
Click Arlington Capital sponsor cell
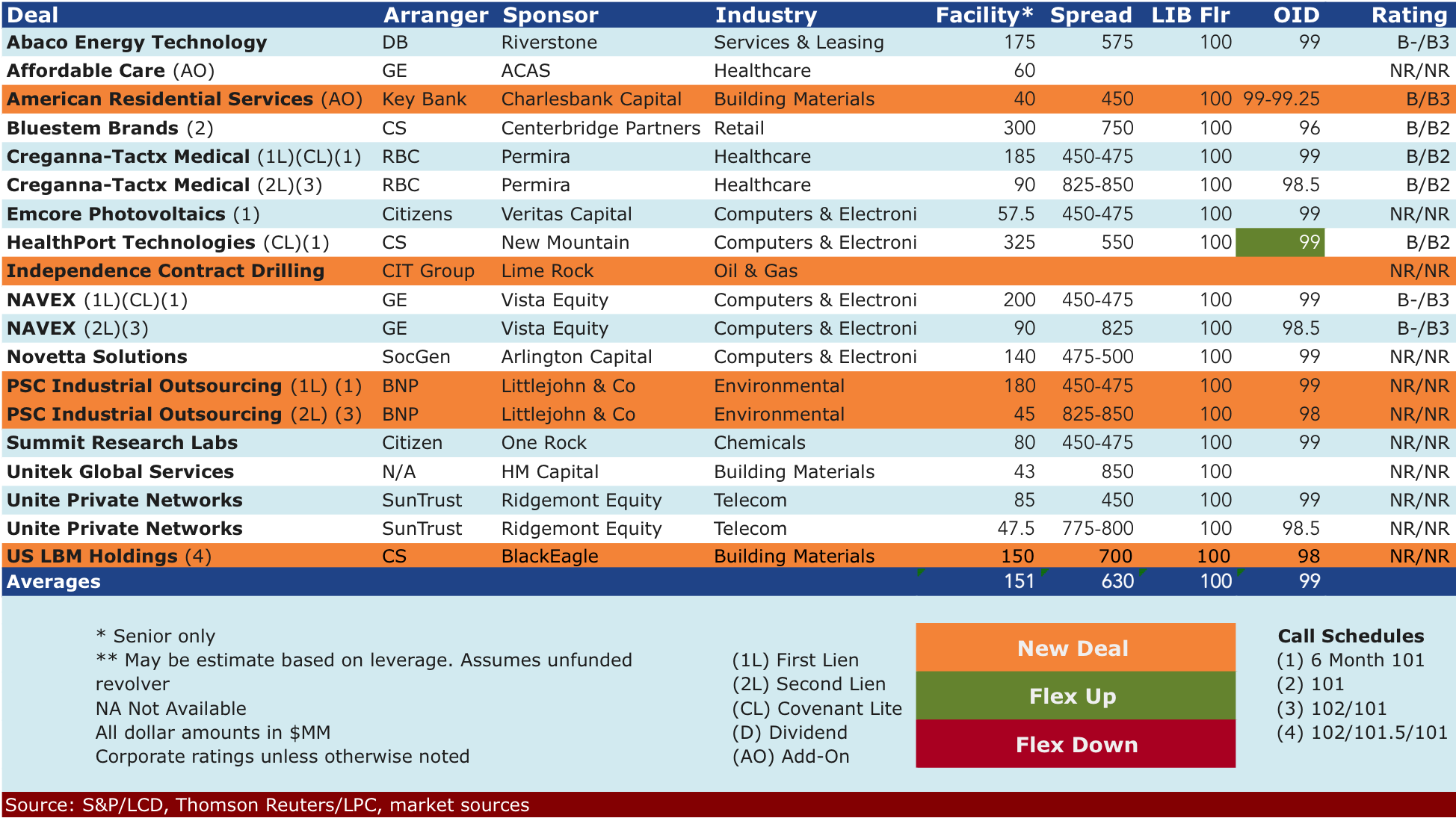tap(576, 357)
